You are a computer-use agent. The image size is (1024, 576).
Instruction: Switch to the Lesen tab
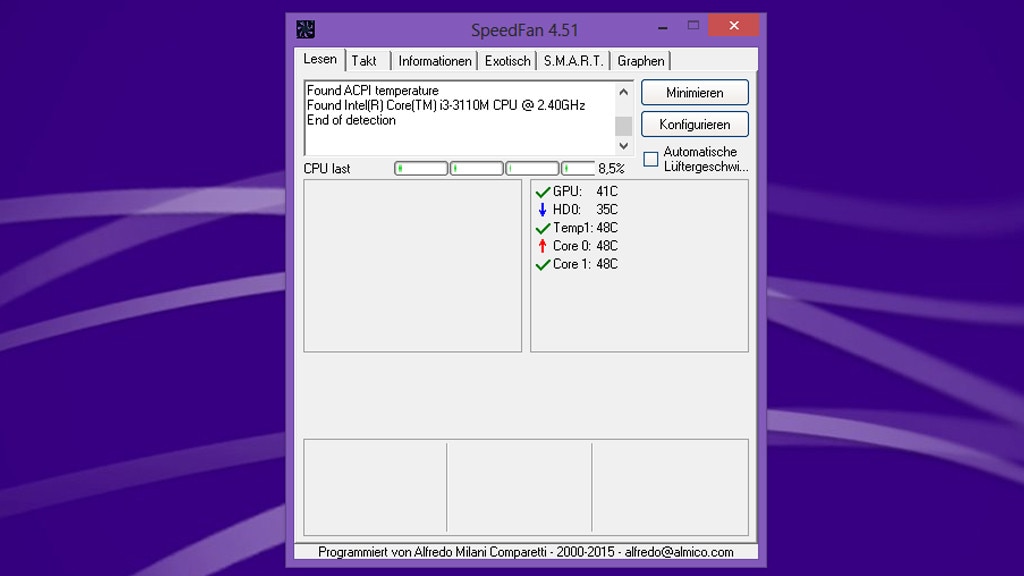pos(320,59)
